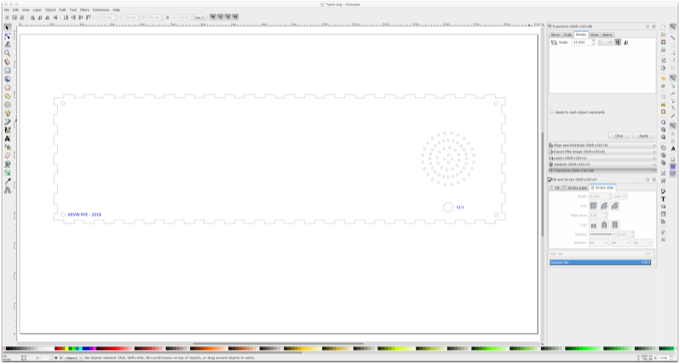This screenshot has width=680, height=364.
Task: Click the Print document icon
Action: pos(664,50)
